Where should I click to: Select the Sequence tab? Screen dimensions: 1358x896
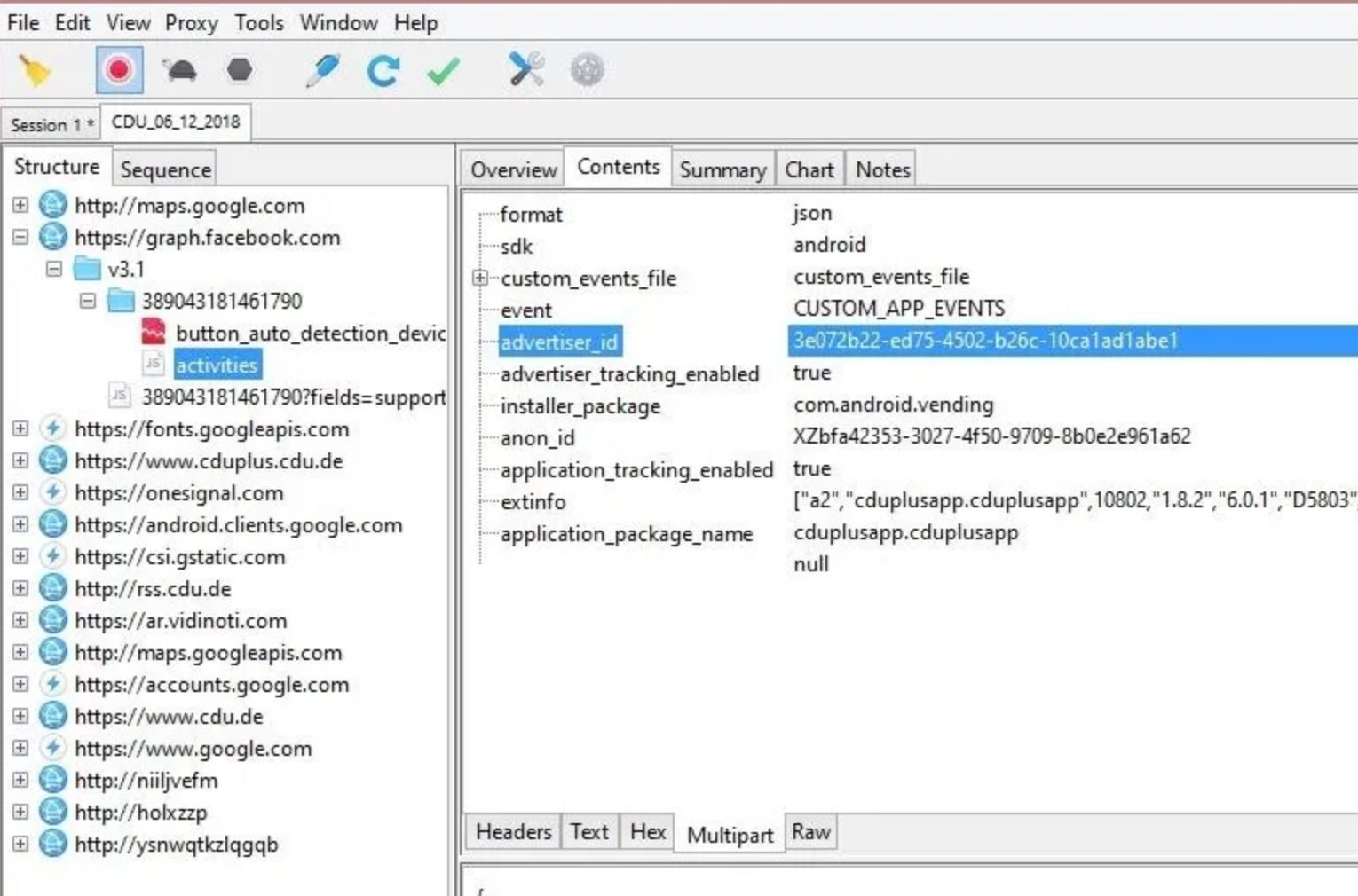point(165,169)
